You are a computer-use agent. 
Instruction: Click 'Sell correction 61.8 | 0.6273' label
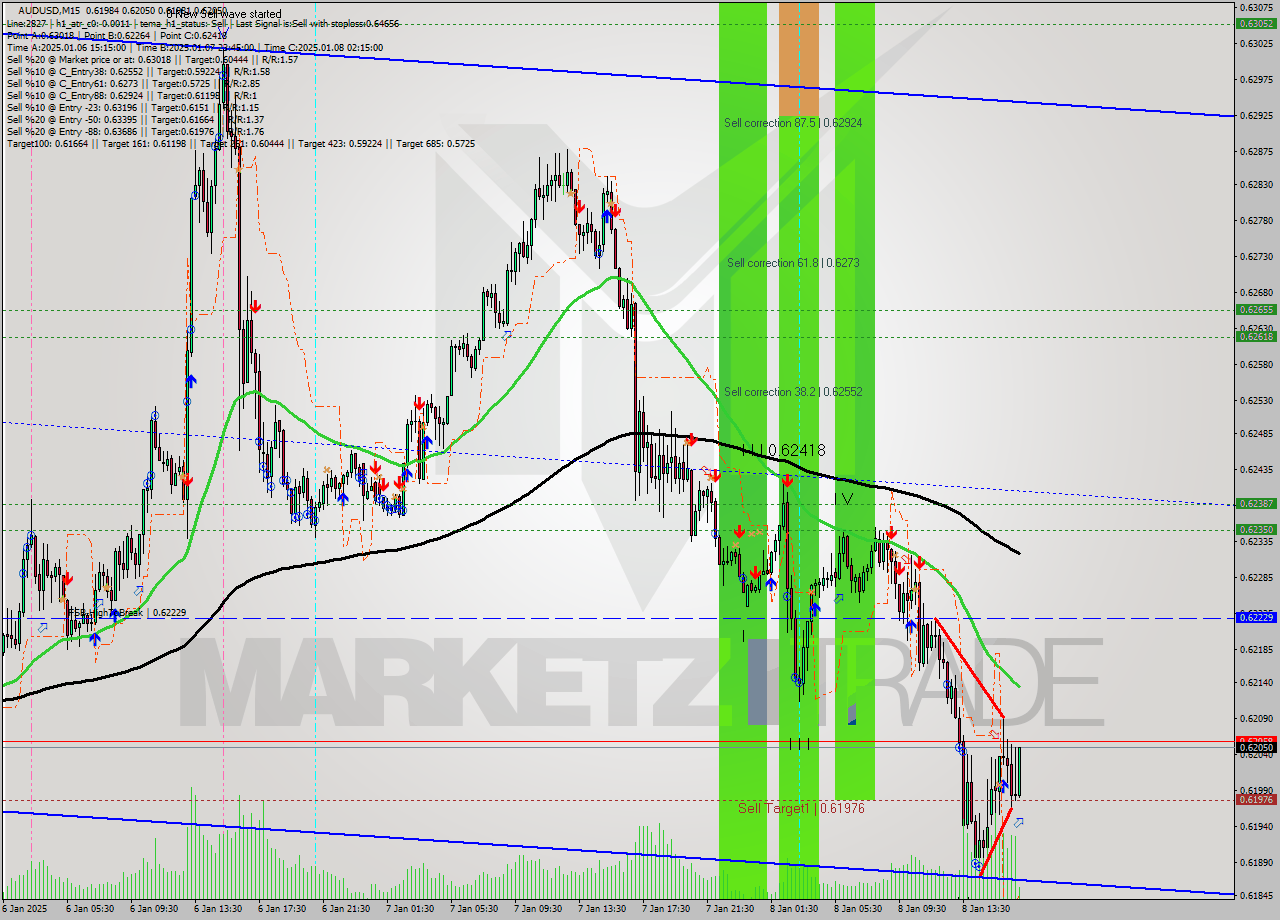(x=793, y=263)
